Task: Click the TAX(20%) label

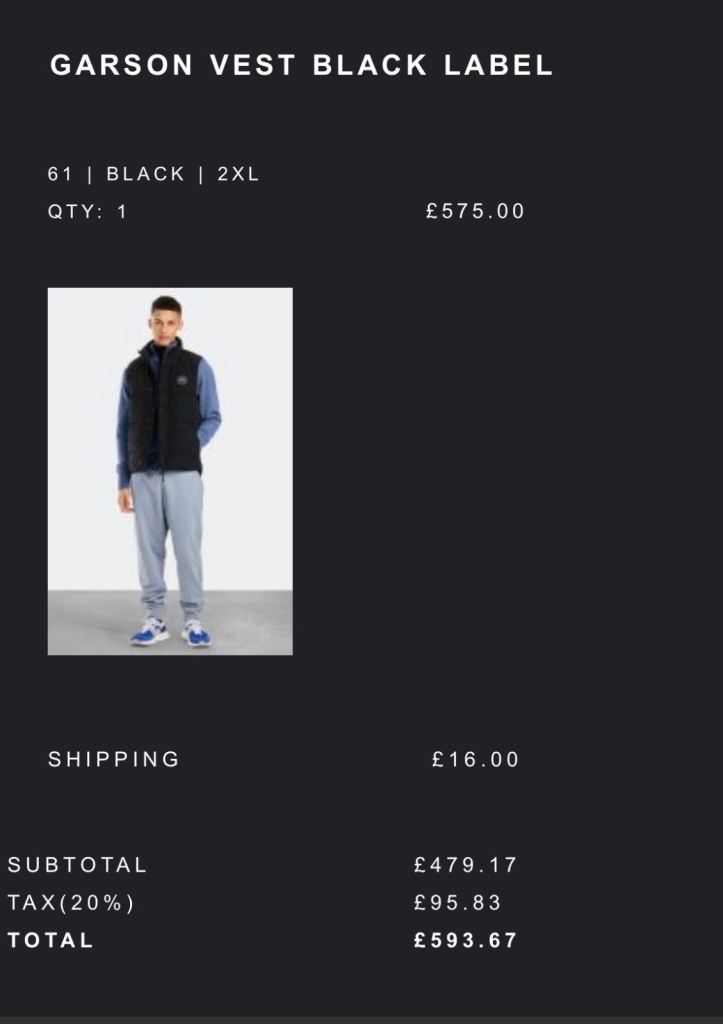Action: [x=71, y=903]
